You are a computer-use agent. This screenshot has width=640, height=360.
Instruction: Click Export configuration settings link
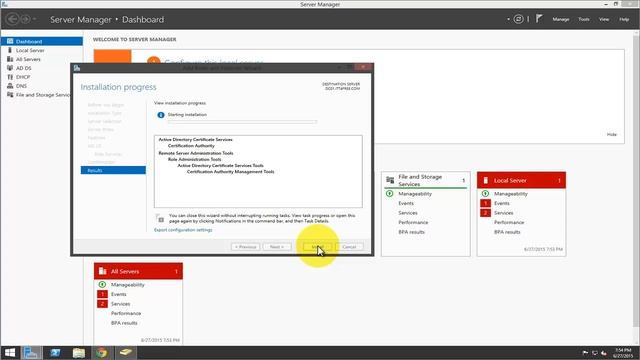(x=183, y=230)
